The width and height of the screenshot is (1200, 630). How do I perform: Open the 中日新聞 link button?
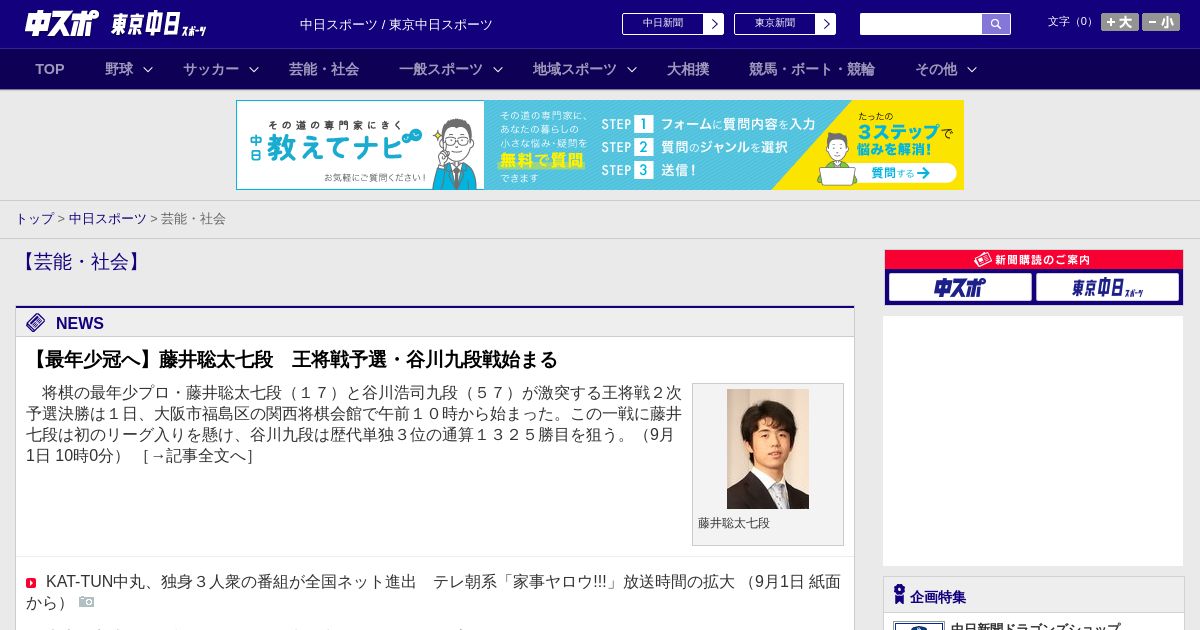coord(663,24)
